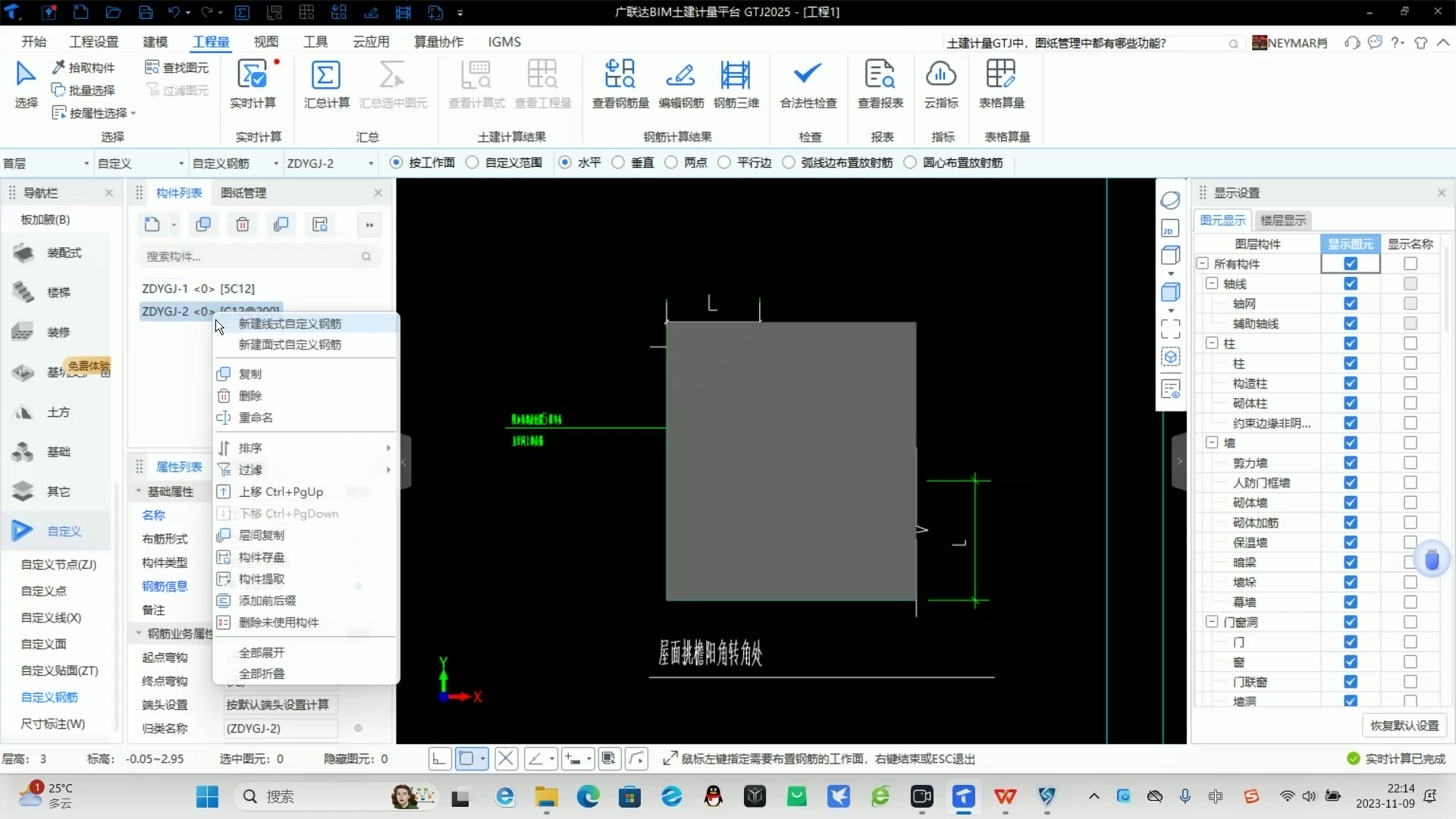Select the 垂直 radio button
Screen dimensions: 1456x819
click(x=619, y=162)
